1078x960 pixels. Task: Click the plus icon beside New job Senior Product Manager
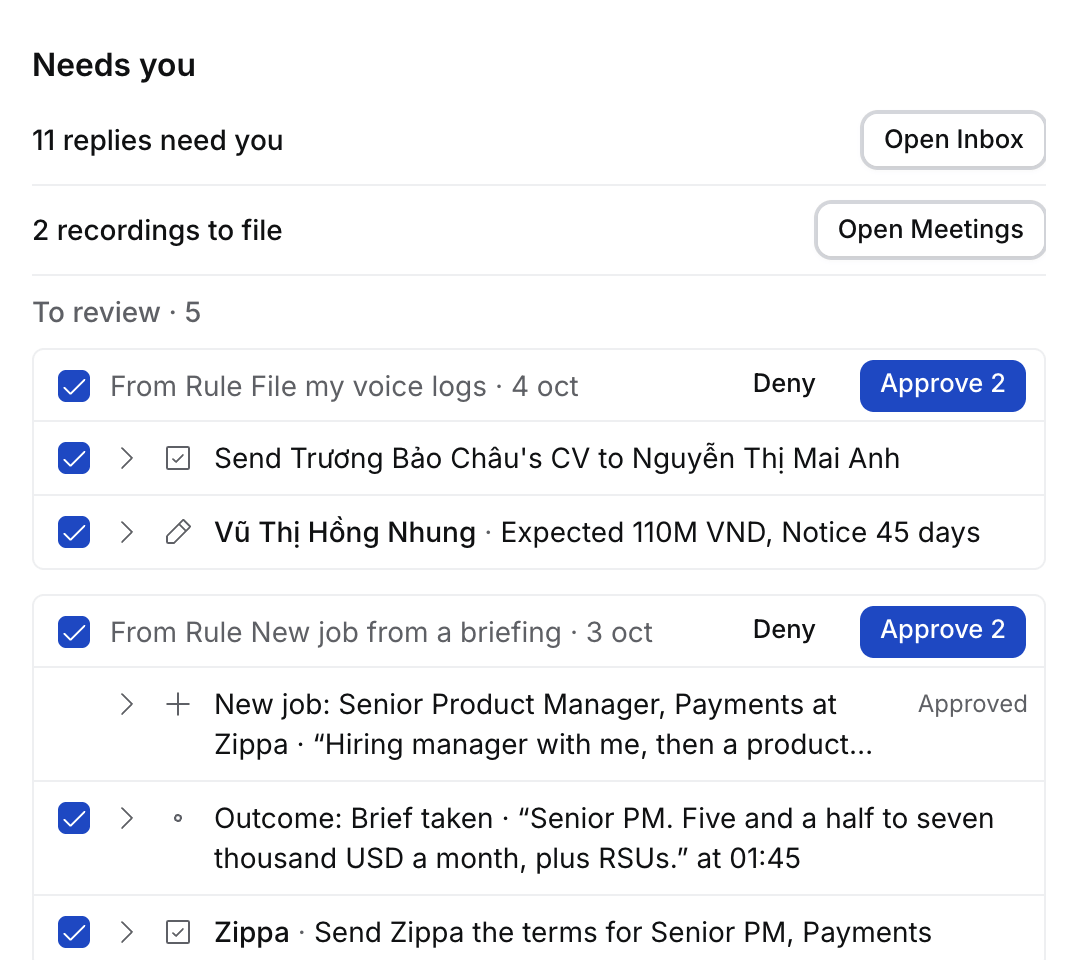[x=178, y=704]
